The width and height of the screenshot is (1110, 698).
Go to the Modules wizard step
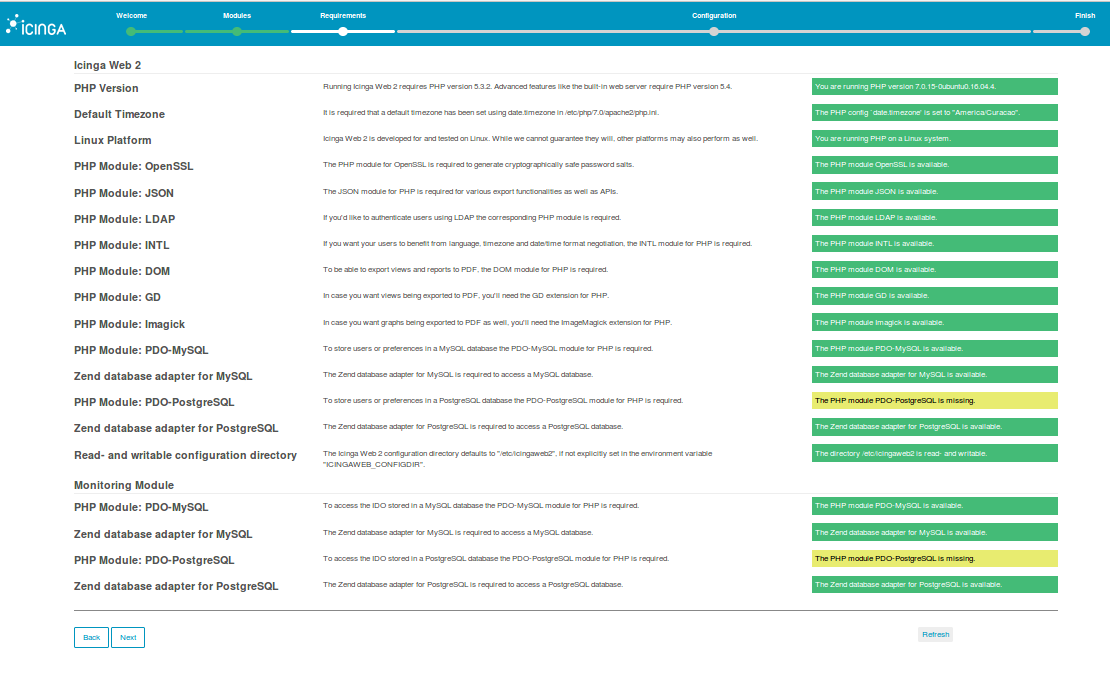[237, 16]
